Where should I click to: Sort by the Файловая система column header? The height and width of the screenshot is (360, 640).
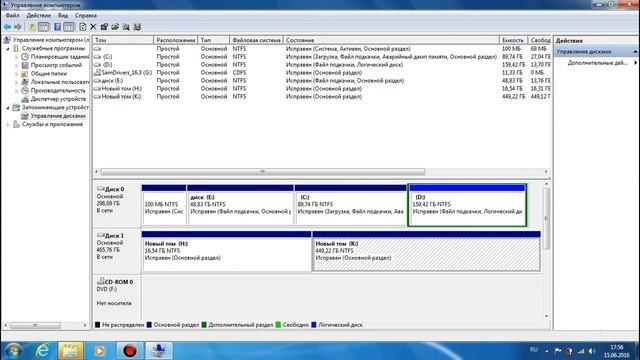(256, 40)
